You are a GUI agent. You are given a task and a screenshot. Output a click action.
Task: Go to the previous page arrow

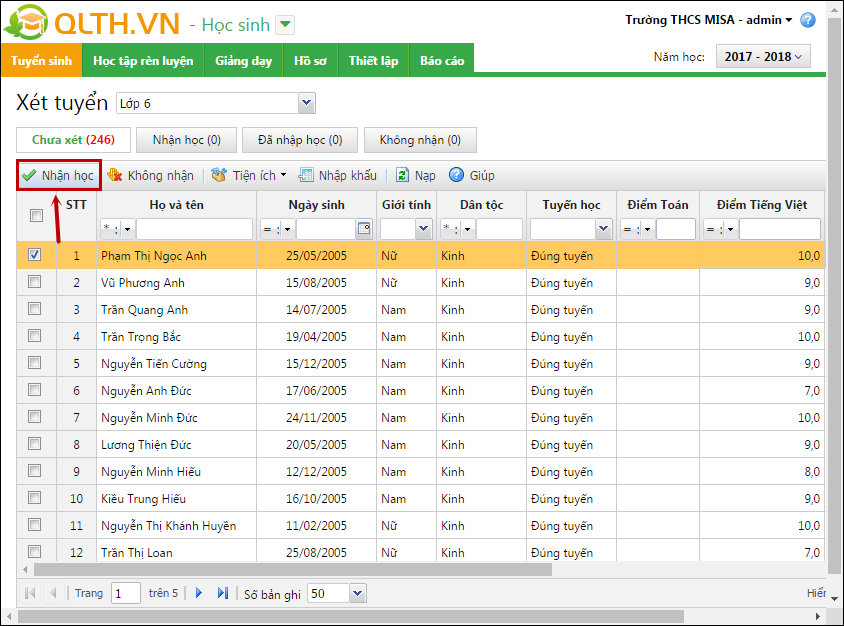53,593
